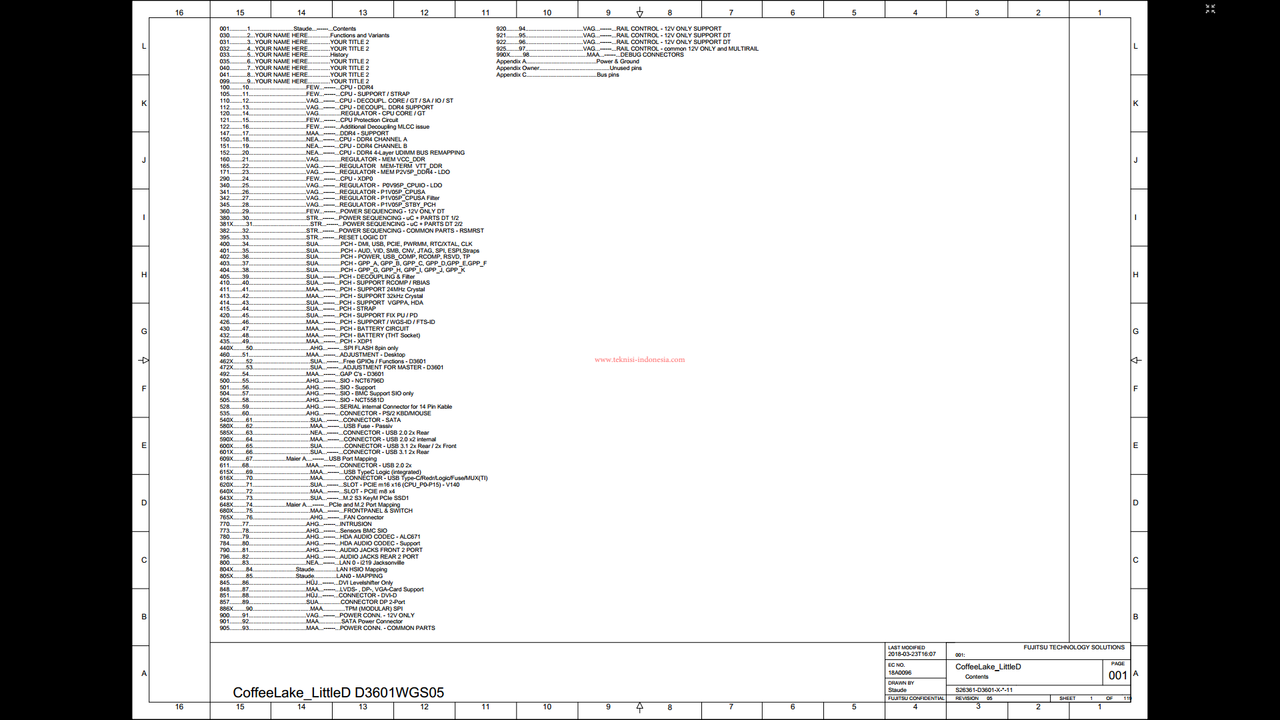Click the exit fullscreen icon at top right
This screenshot has width=1280, height=720.
click(x=1211, y=8)
